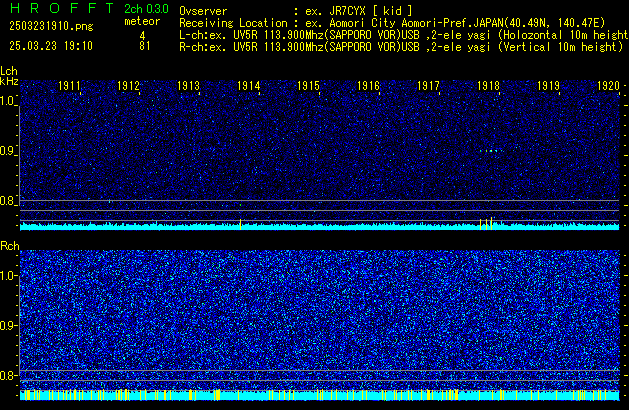Image resolution: width=629 pixels, height=410 pixels.
Task: Click the Rch 0.9 kHz axis label
Action: [8, 325]
